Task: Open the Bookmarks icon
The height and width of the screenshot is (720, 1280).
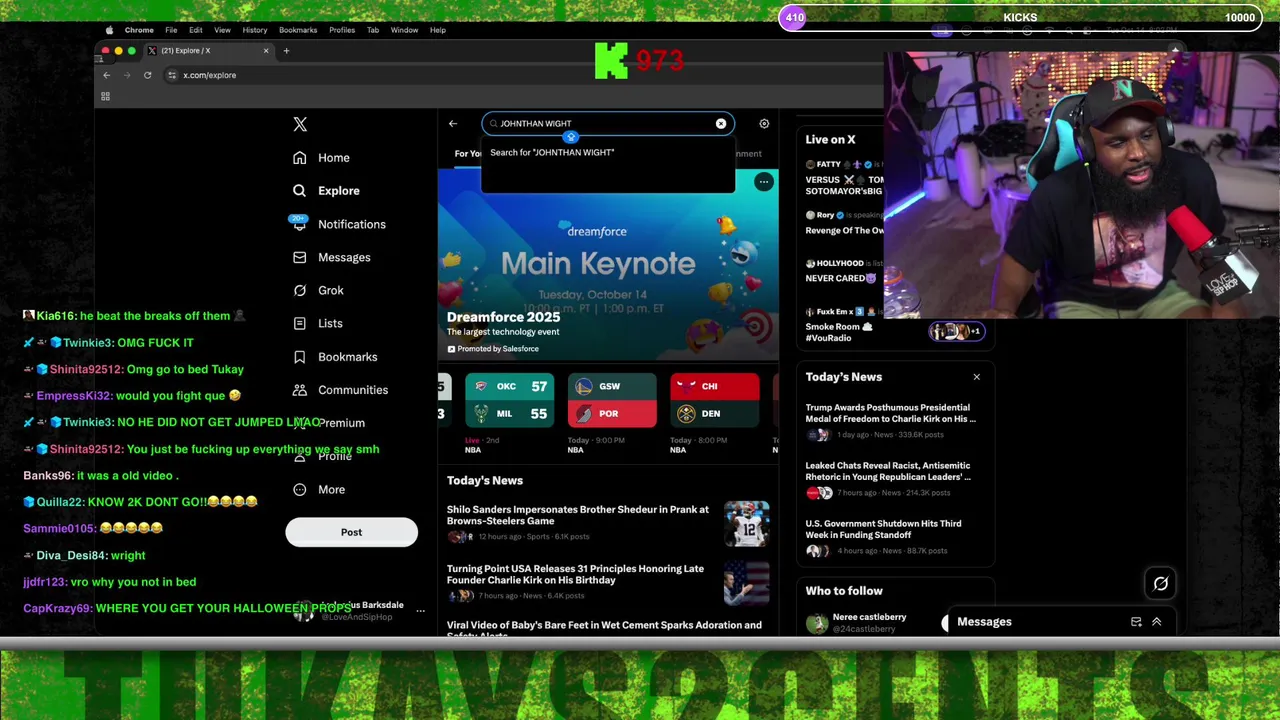Action: pos(299,357)
